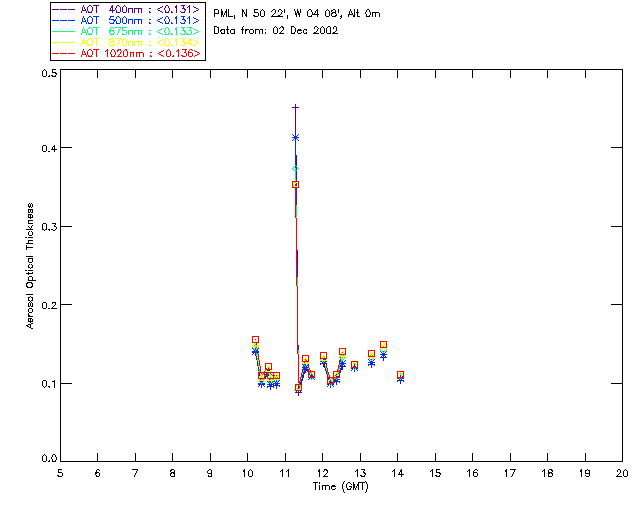640x512 pixels.
Task: Click the y-axis tick label 0.0
Action: 49,459
